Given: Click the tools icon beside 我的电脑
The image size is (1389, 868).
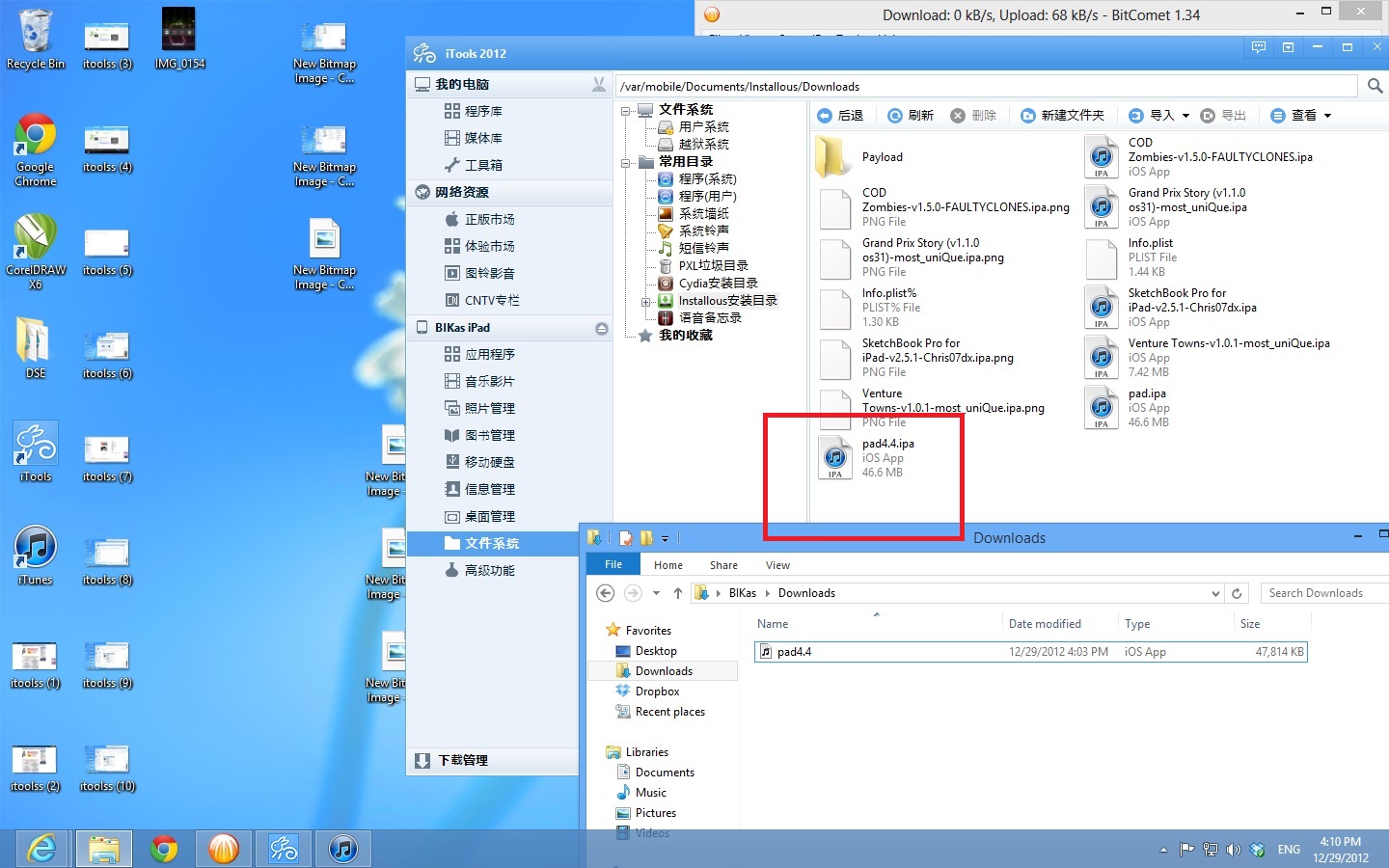Looking at the screenshot, I should pos(599,84).
